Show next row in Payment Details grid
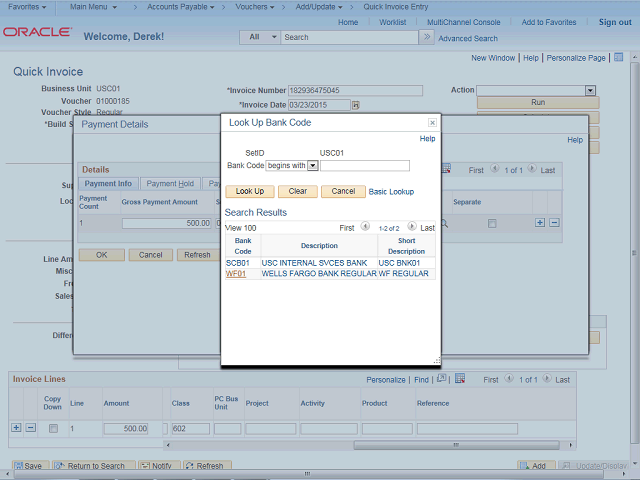This screenshot has height=480, width=640. tap(532, 168)
